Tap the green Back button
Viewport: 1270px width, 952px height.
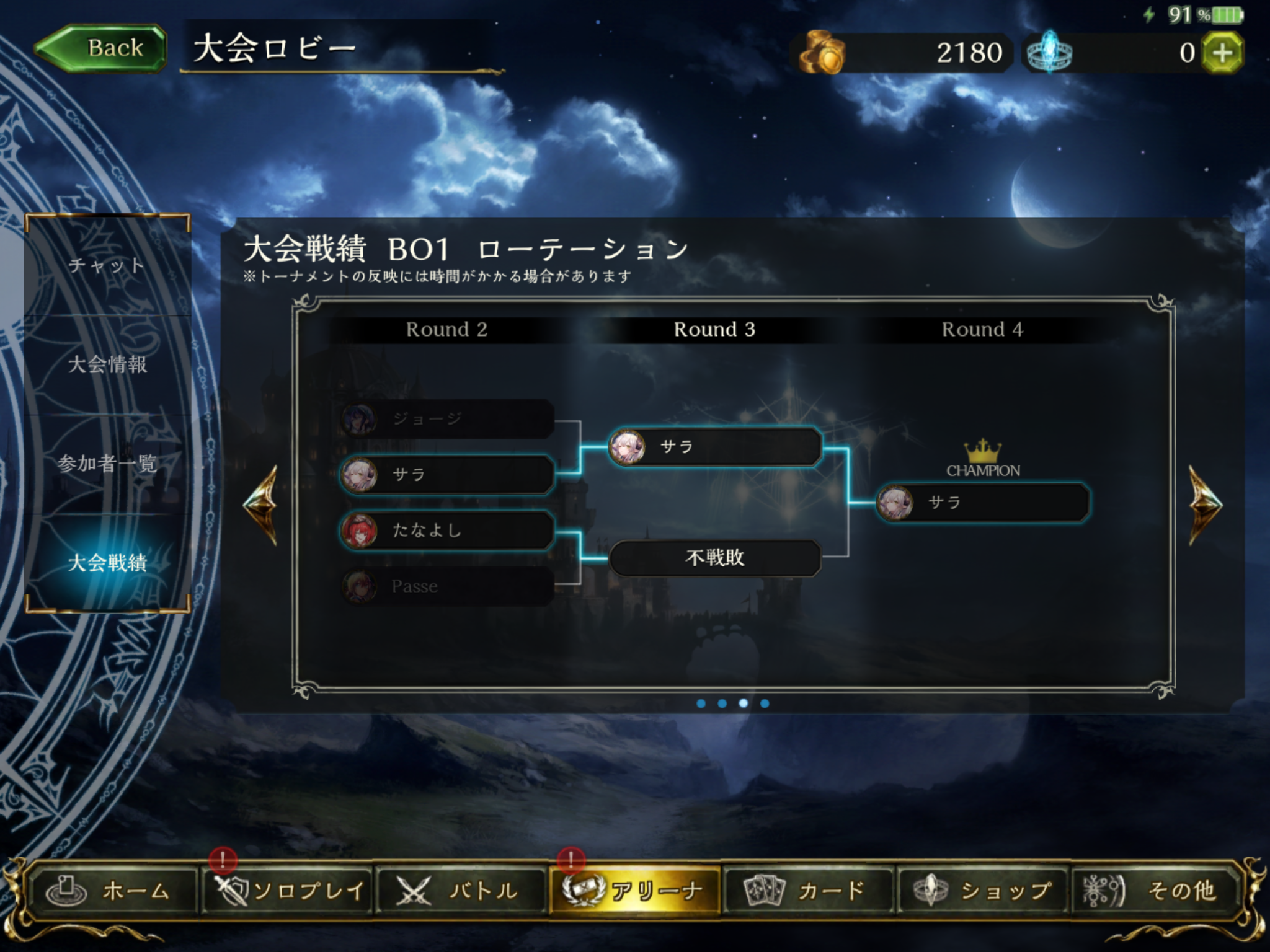pos(101,48)
